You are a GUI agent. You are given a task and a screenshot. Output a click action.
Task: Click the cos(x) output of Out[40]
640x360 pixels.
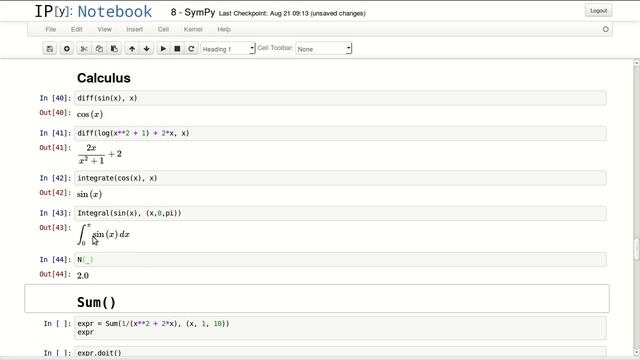tap(90, 114)
